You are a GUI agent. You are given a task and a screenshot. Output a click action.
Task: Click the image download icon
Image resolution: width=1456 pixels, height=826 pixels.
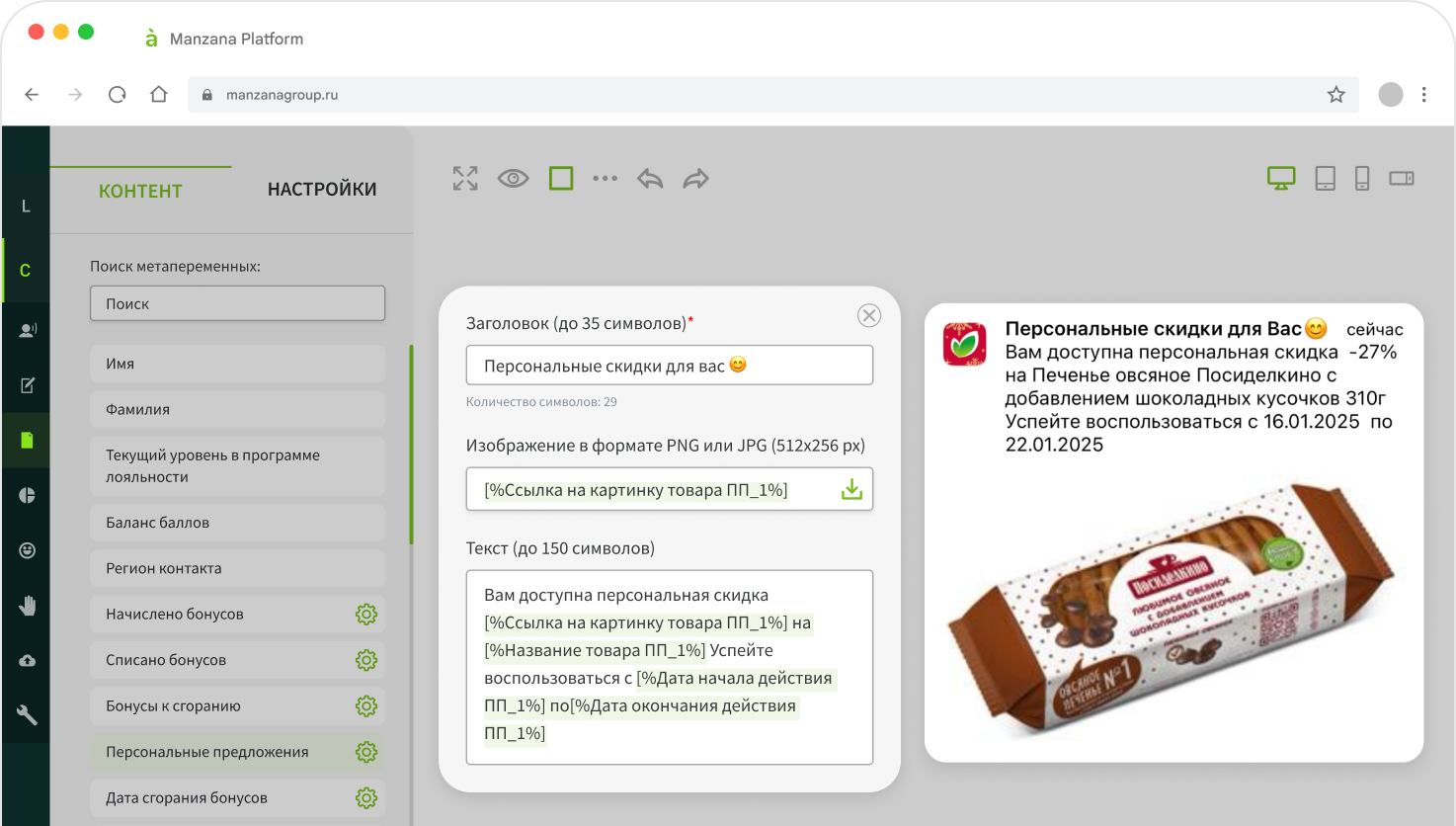coord(851,490)
